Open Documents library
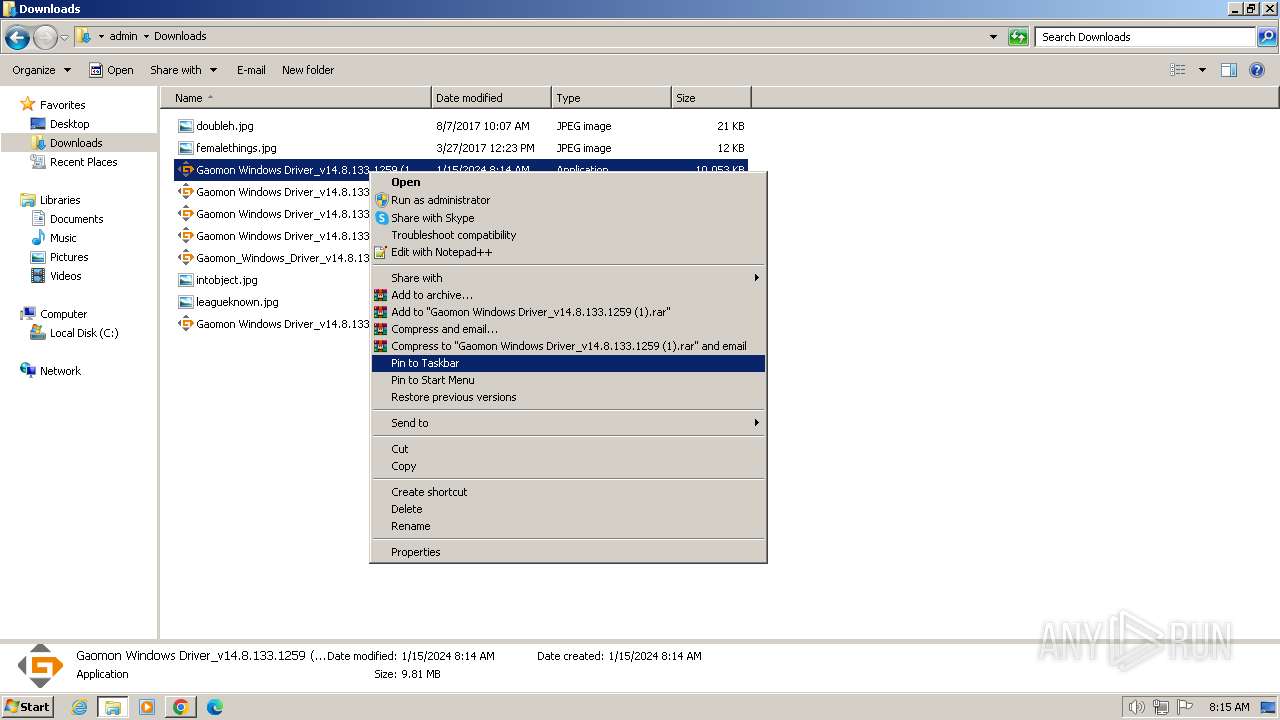1280x720 pixels. (76, 219)
